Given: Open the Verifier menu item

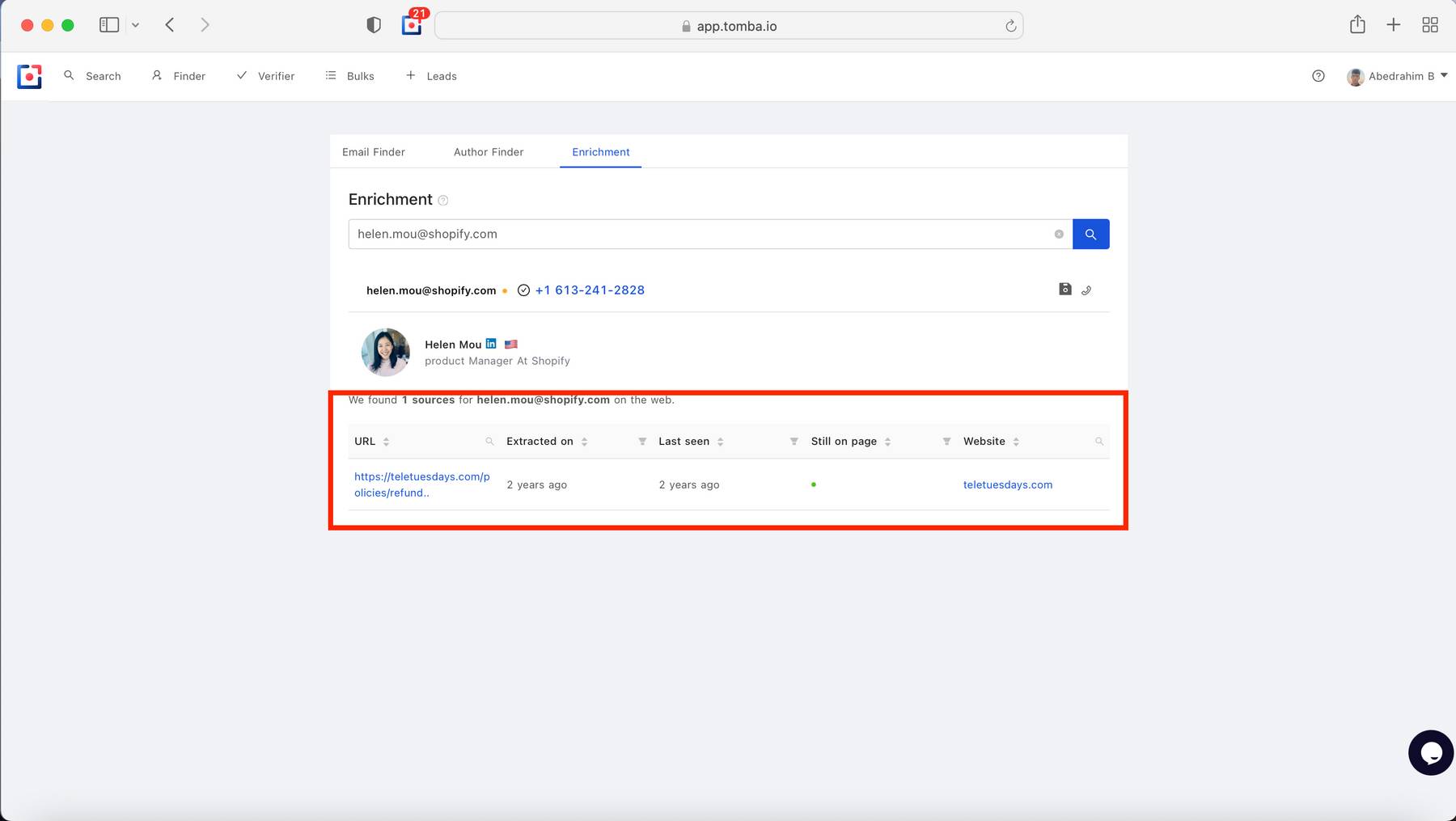Looking at the screenshot, I should [265, 76].
